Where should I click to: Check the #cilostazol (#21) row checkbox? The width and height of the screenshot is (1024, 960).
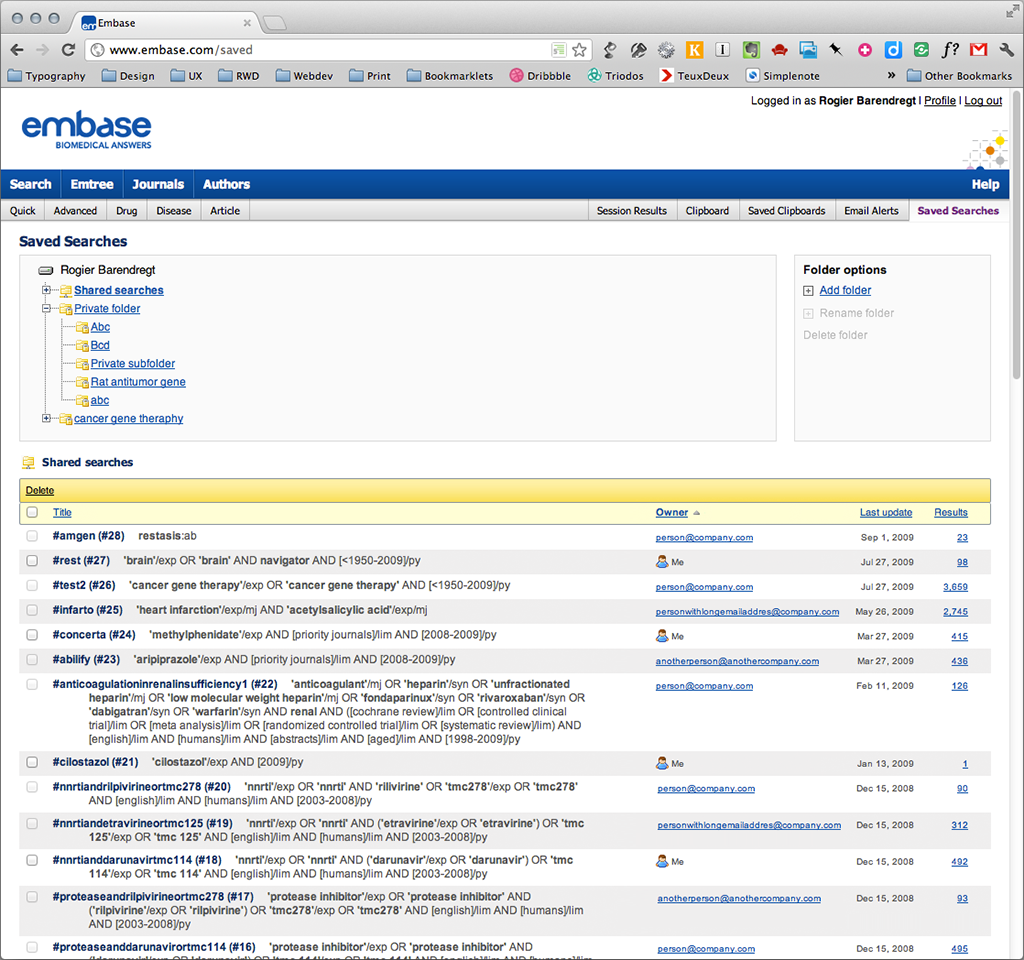click(x=32, y=762)
